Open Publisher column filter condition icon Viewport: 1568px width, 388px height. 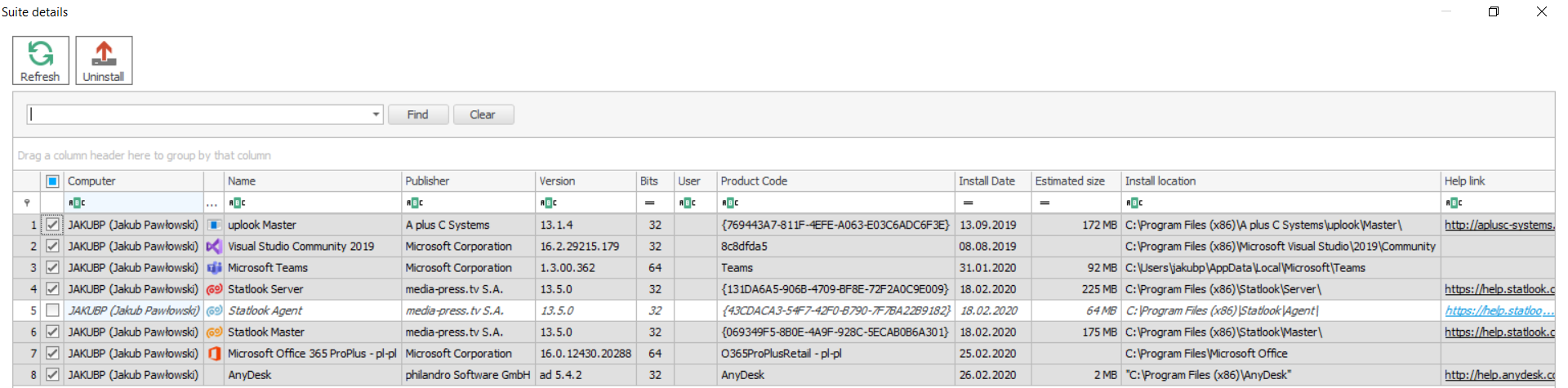point(414,203)
